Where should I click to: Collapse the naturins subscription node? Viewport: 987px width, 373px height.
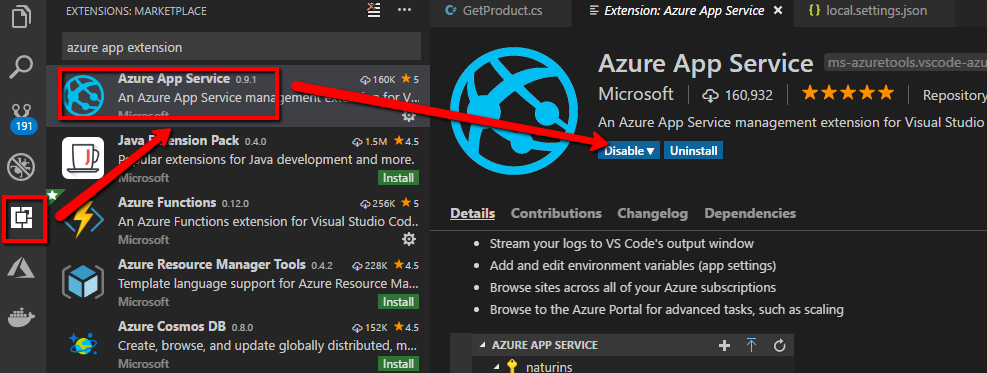[496, 367]
